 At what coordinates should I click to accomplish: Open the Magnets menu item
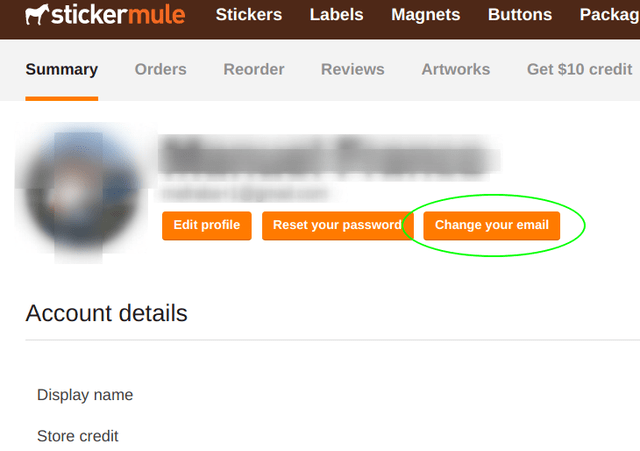(425, 15)
